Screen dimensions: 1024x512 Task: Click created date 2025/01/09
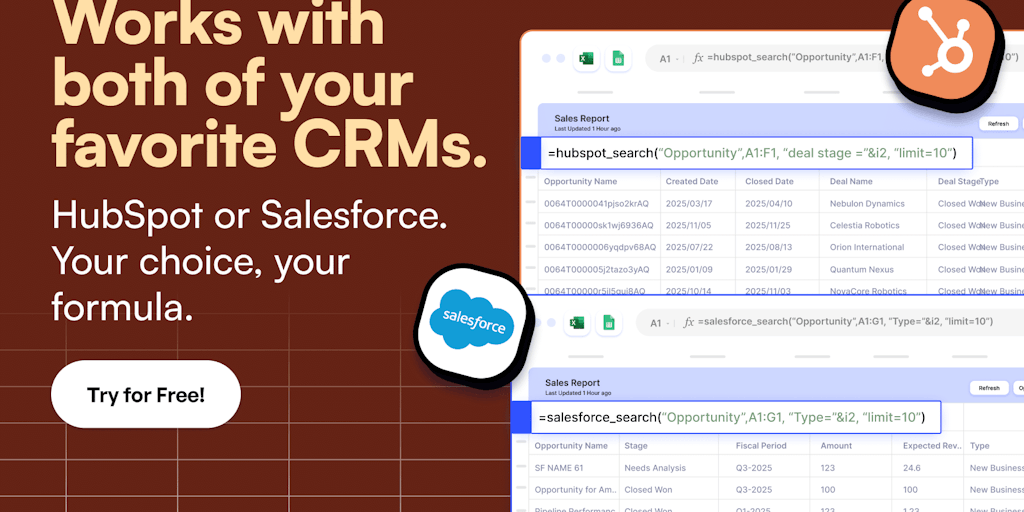689,270
